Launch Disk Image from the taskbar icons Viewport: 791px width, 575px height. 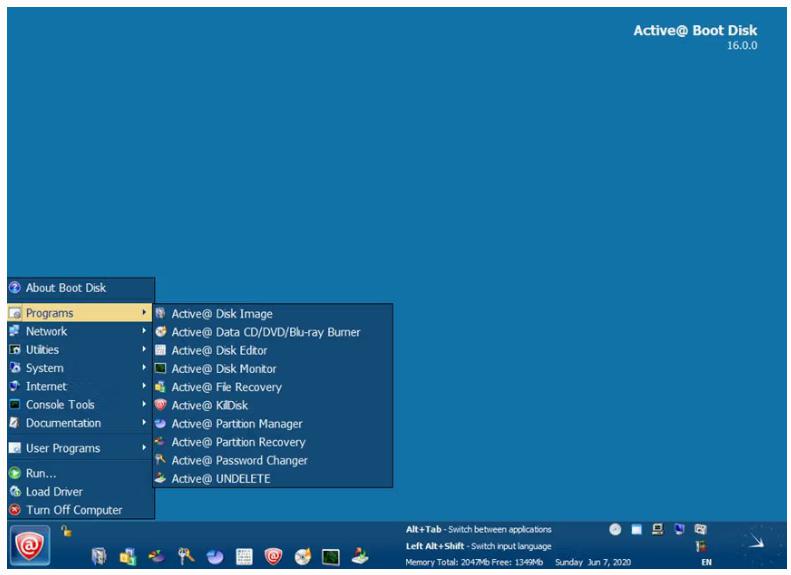[x=100, y=557]
